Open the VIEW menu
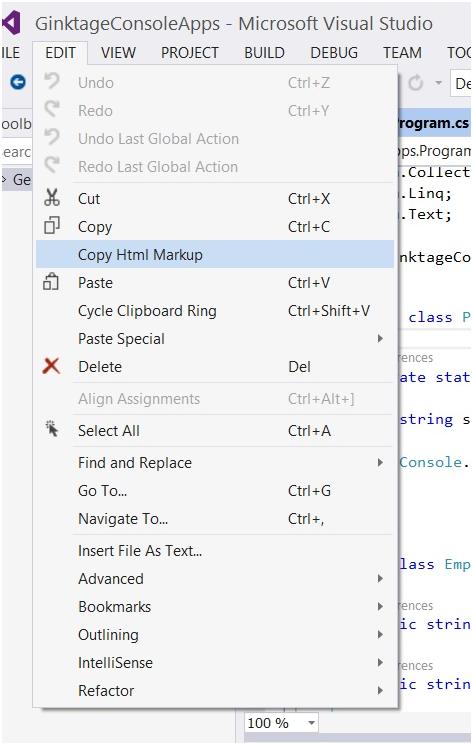Screen dimensions: 473x745 click(118, 52)
